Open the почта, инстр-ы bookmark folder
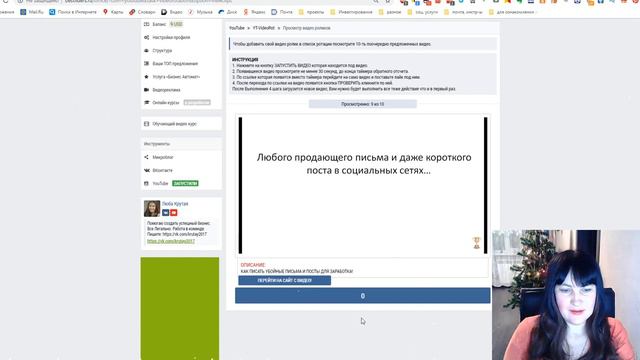 [x=463, y=12]
